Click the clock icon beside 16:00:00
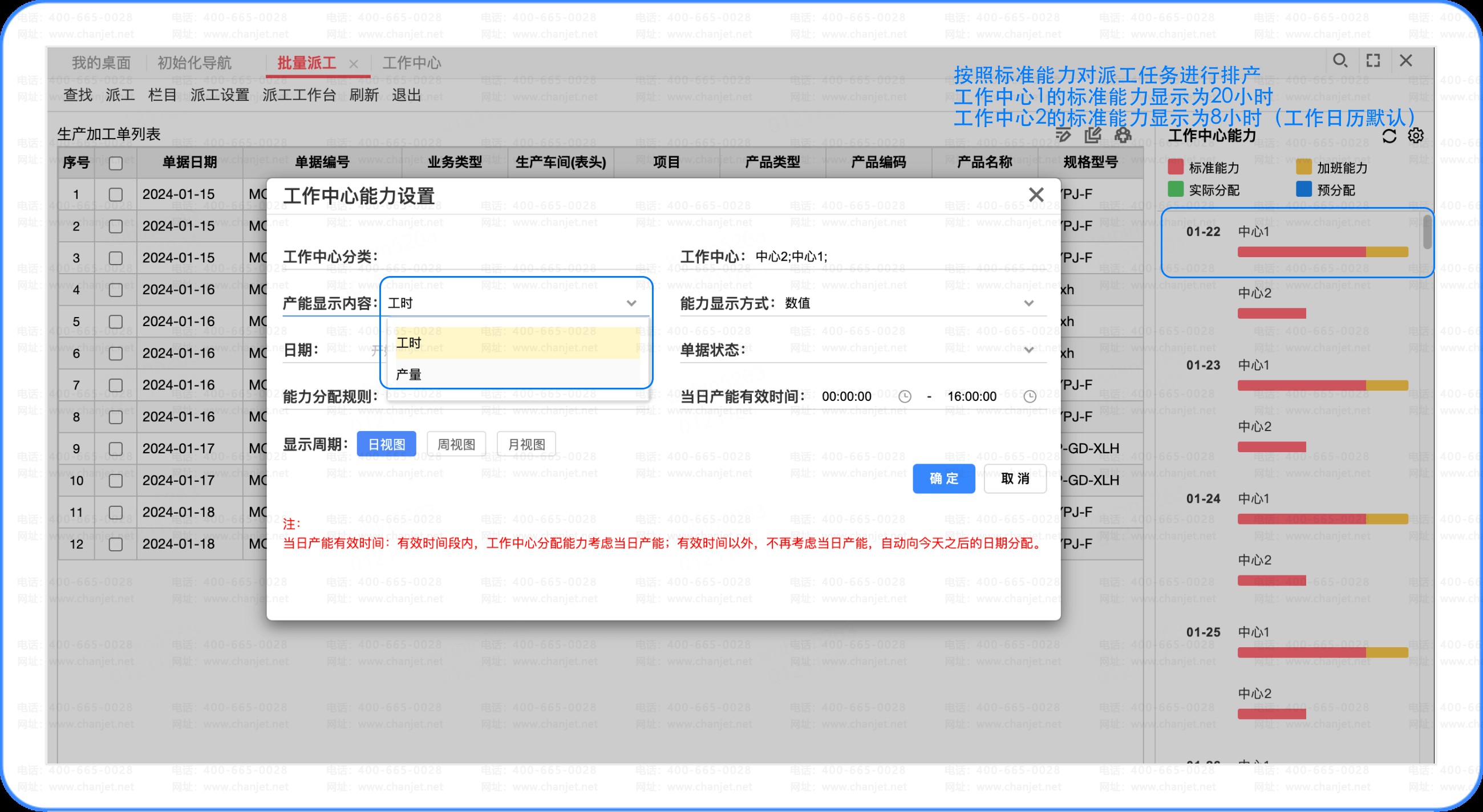This screenshot has height=812, width=1483. (x=1030, y=396)
